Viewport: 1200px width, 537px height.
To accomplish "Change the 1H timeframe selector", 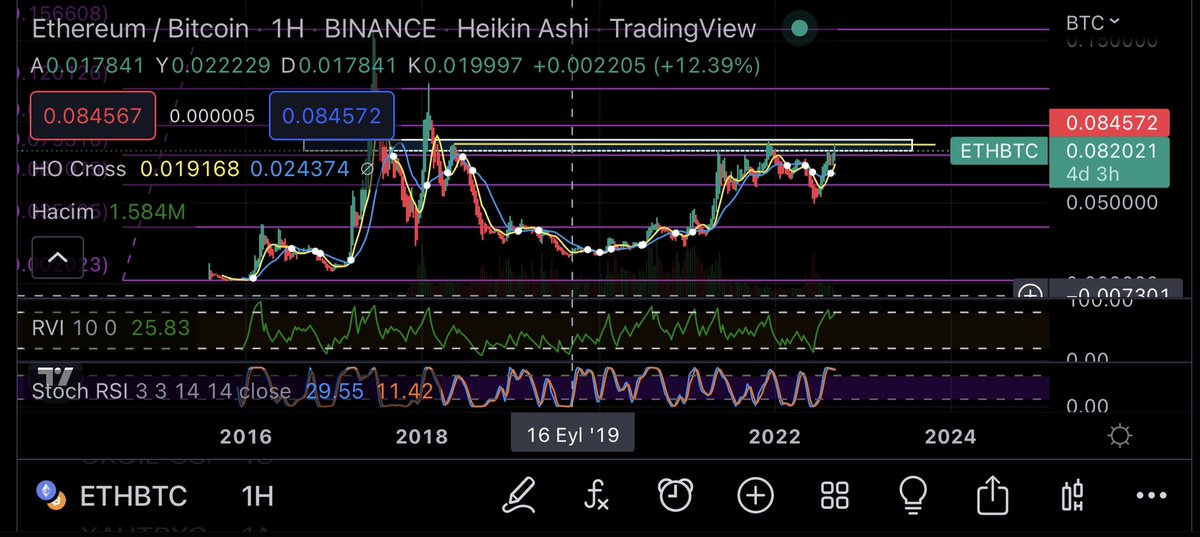I will point(257,495).
